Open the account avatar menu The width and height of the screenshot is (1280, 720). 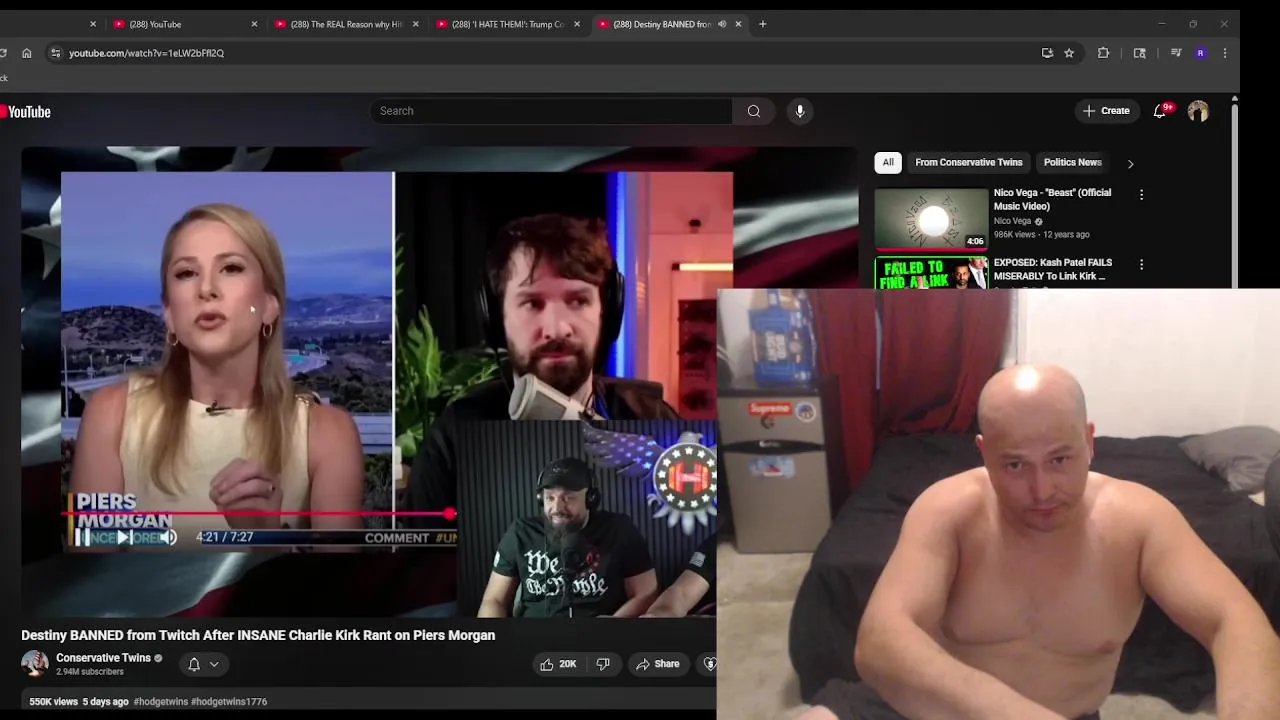[x=1198, y=111]
